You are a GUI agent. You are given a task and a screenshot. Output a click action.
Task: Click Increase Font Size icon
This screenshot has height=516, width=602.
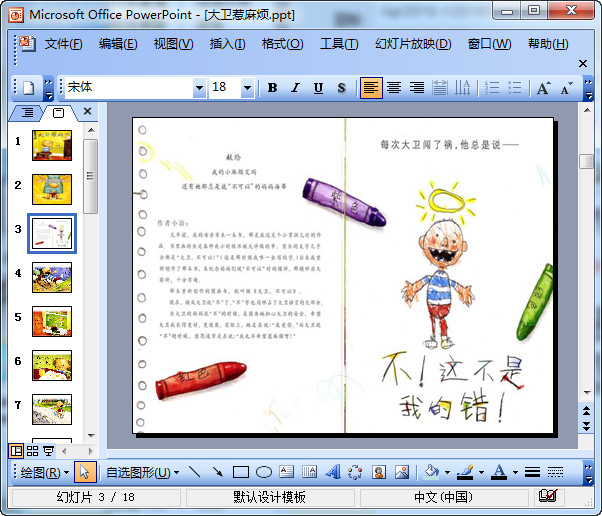(543, 88)
